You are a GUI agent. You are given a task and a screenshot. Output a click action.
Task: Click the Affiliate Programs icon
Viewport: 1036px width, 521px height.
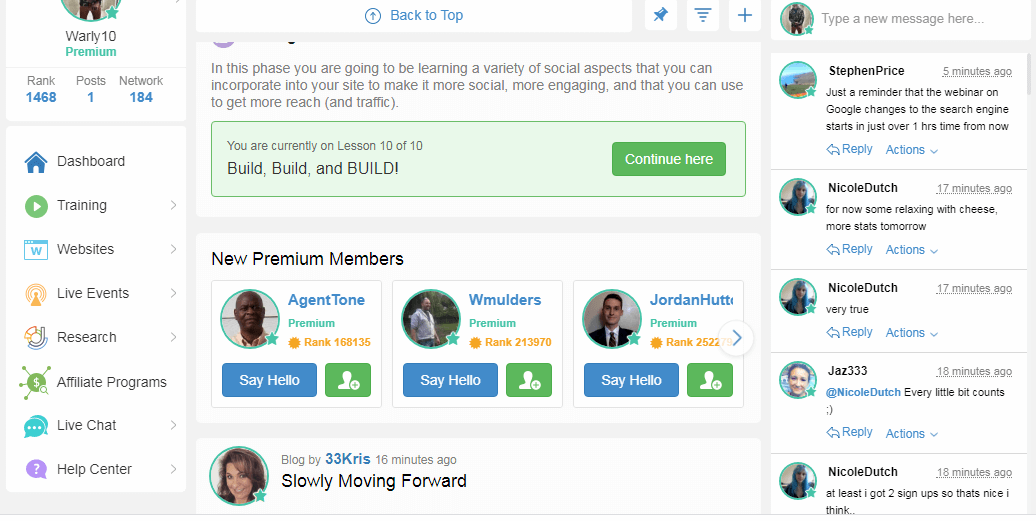pos(34,382)
